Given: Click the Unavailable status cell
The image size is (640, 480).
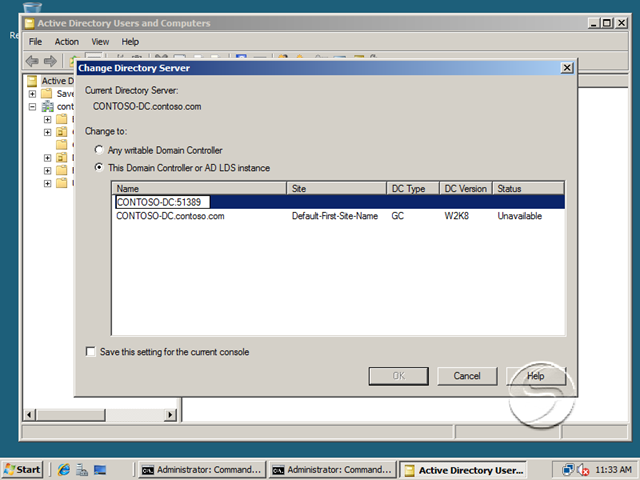Looking at the screenshot, I should (x=520, y=216).
